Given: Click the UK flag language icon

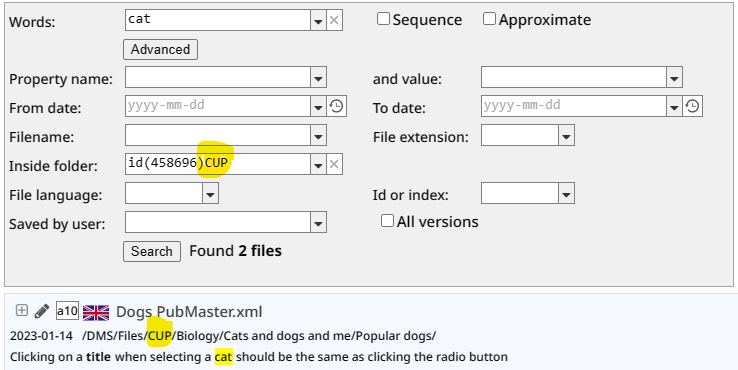Looking at the screenshot, I should (x=96, y=313).
